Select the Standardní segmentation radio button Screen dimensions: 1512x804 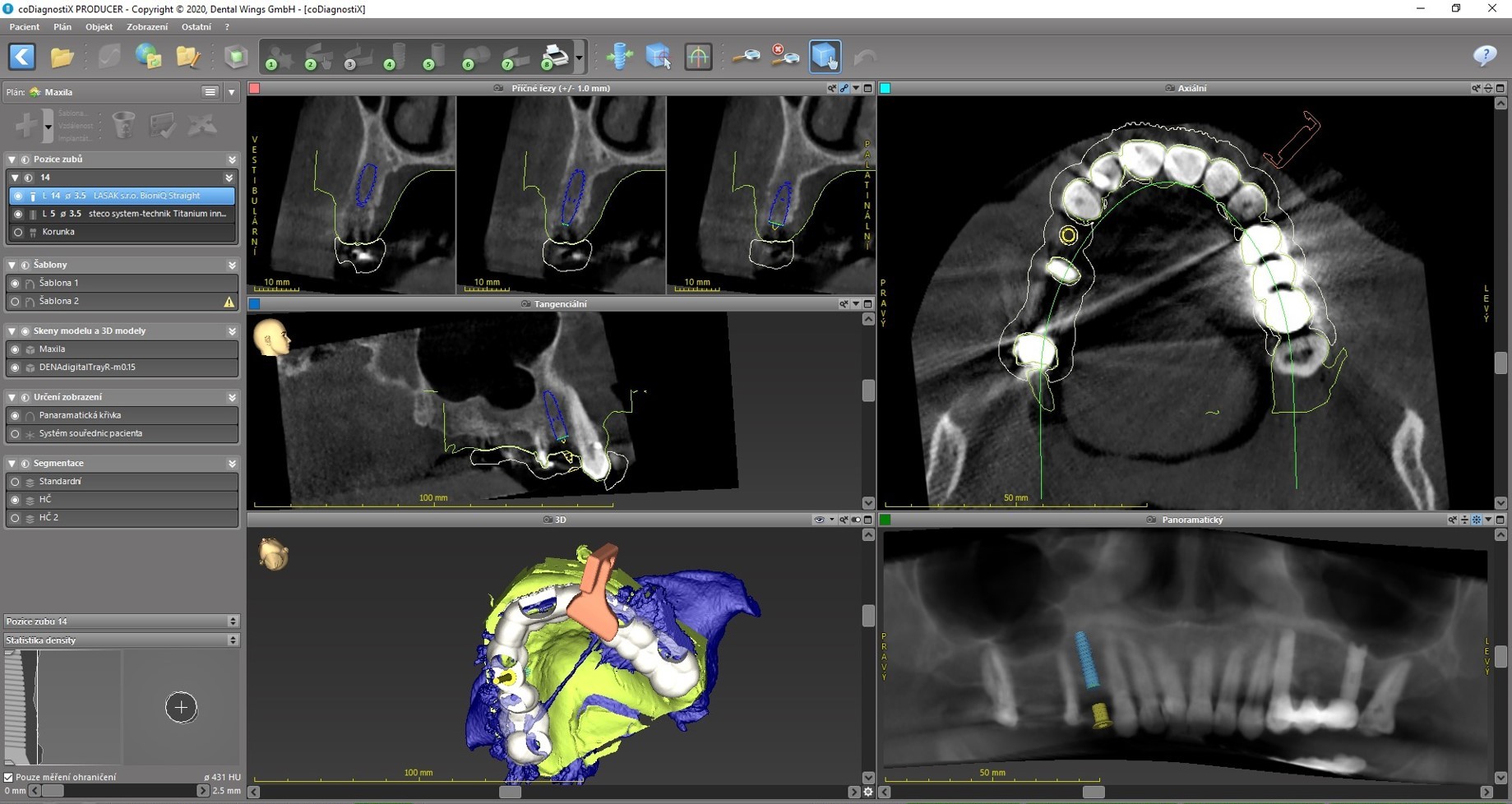(x=15, y=482)
